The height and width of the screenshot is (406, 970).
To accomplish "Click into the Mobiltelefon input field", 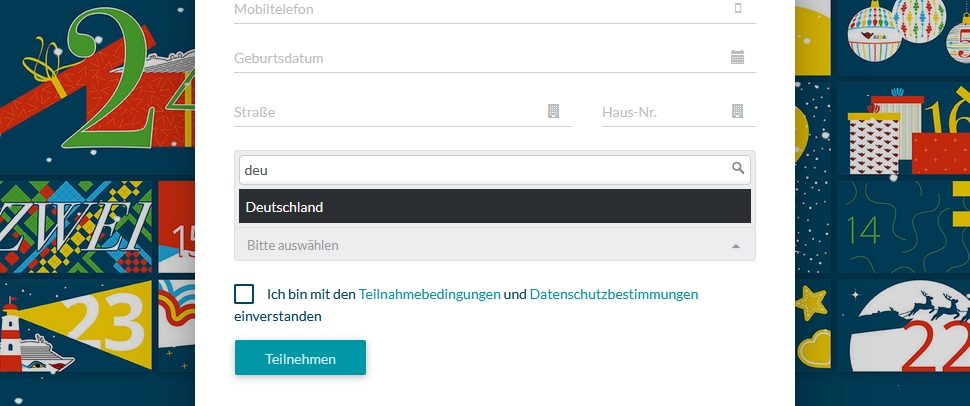I will pyautogui.click(x=470, y=9).
